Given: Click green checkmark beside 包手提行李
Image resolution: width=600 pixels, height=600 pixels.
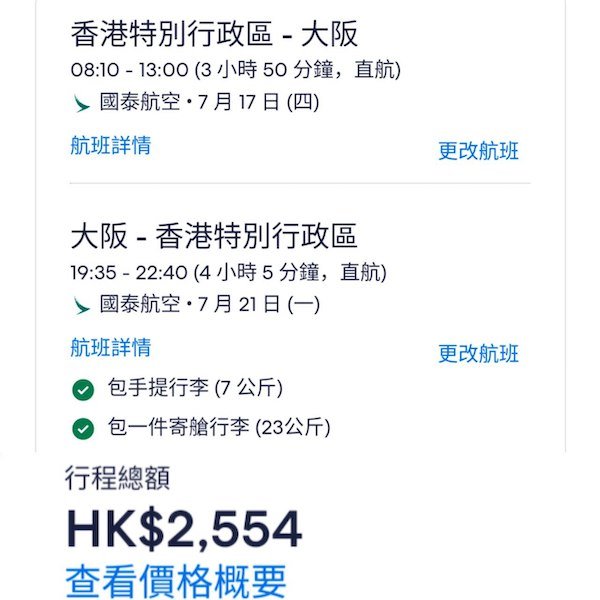Looking at the screenshot, I should [x=83, y=389].
